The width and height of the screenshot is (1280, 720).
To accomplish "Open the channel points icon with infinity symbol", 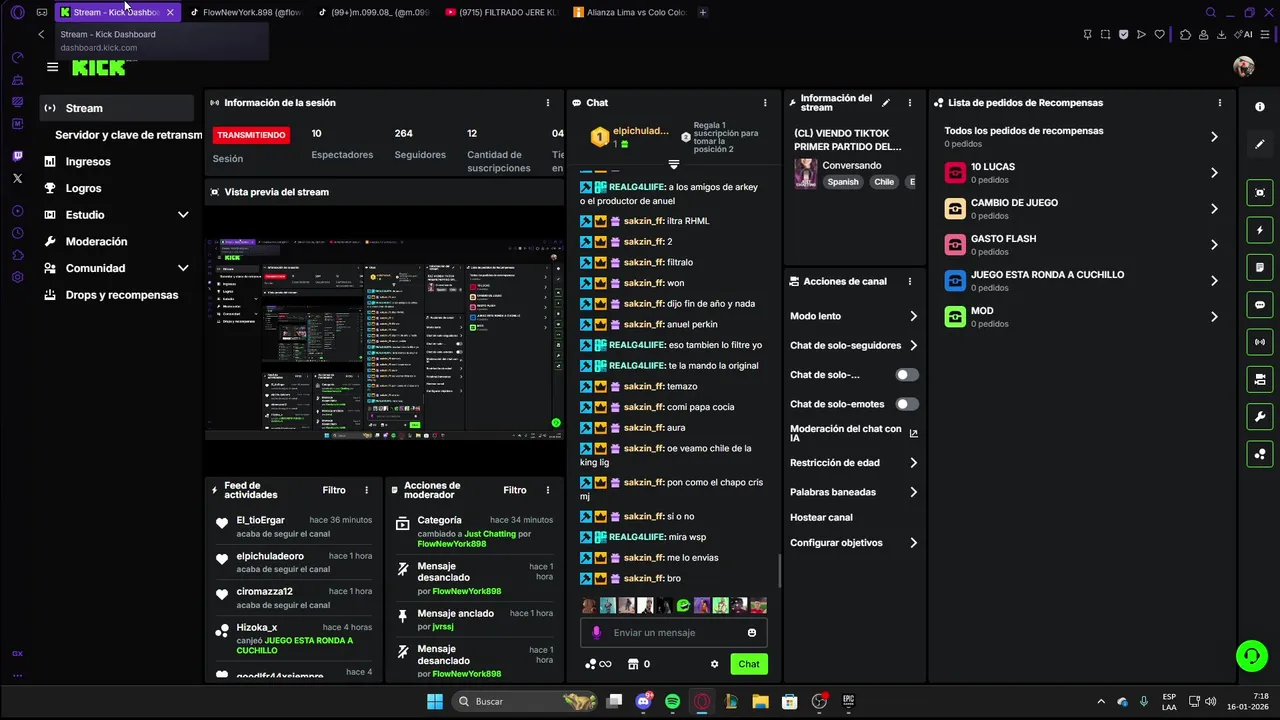I will pyautogui.click(x=598, y=664).
